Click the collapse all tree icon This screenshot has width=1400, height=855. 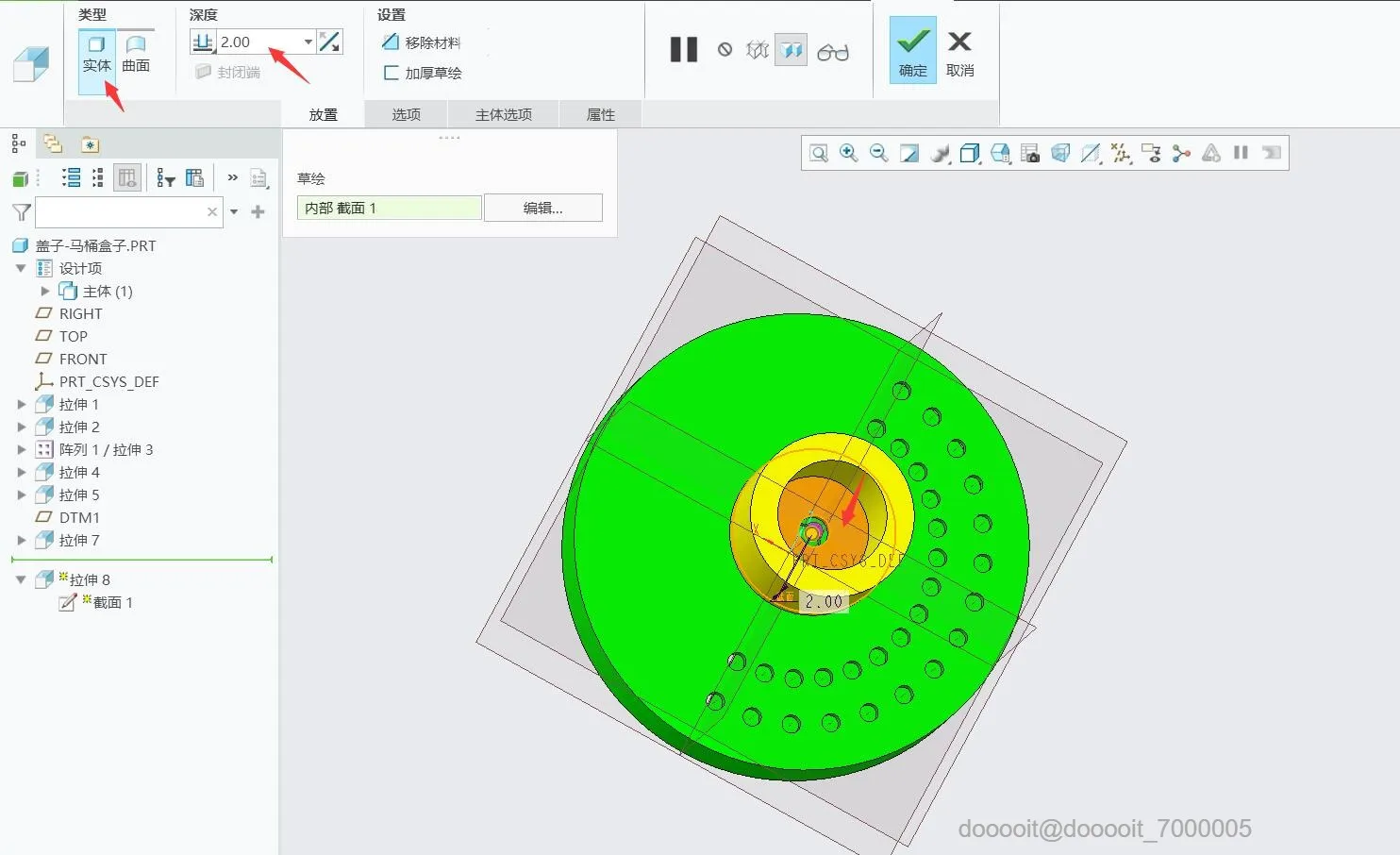(x=97, y=177)
